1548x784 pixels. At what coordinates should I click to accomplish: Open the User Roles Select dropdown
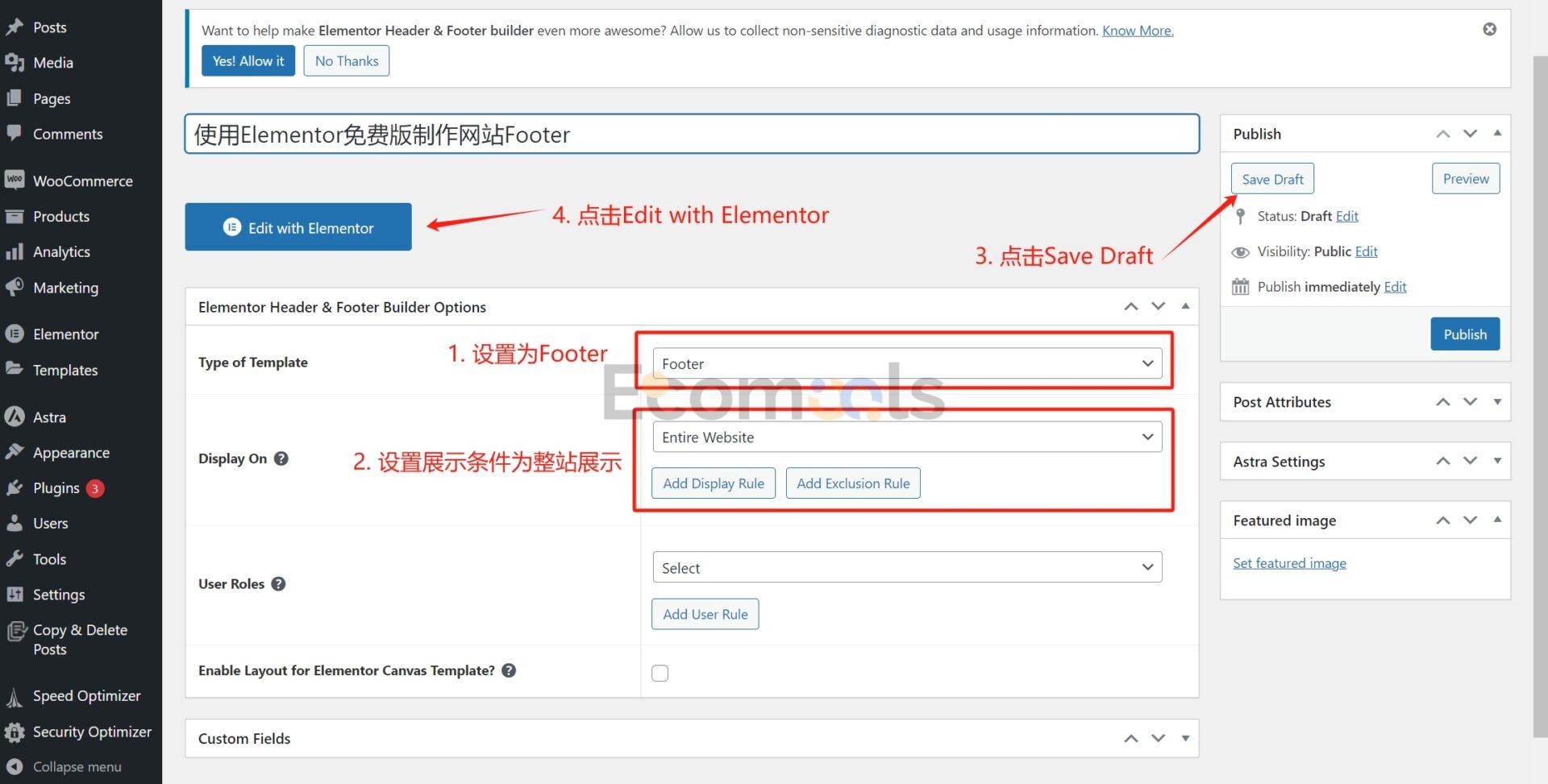(x=907, y=567)
